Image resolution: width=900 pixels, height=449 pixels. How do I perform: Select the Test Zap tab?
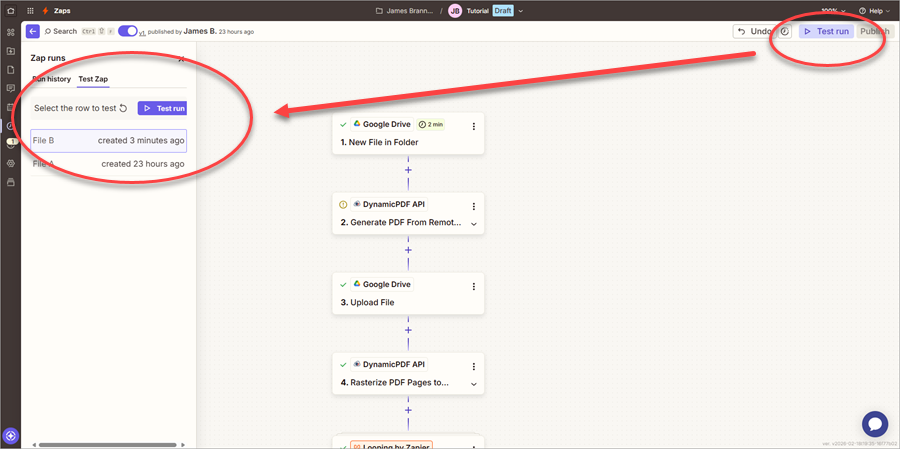(x=93, y=79)
